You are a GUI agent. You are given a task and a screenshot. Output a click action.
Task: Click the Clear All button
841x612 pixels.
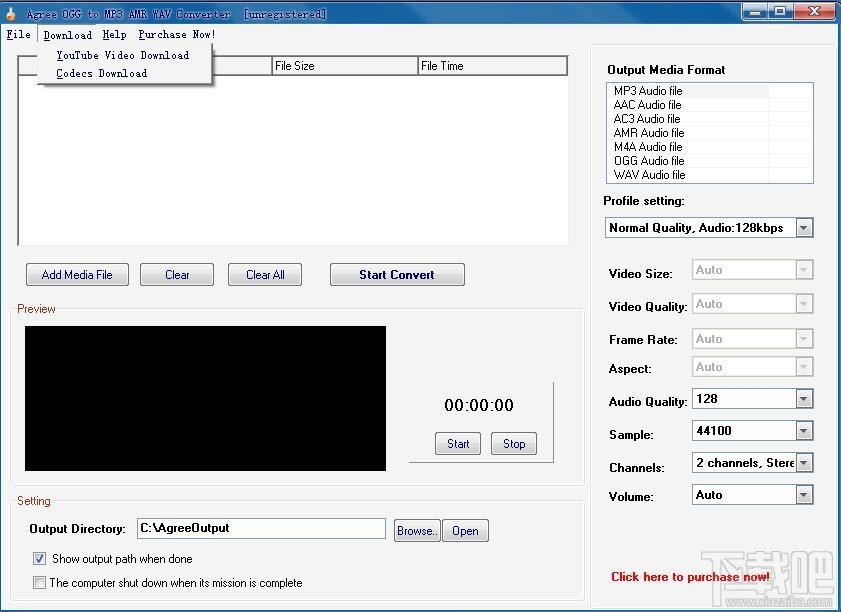(x=265, y=275)
